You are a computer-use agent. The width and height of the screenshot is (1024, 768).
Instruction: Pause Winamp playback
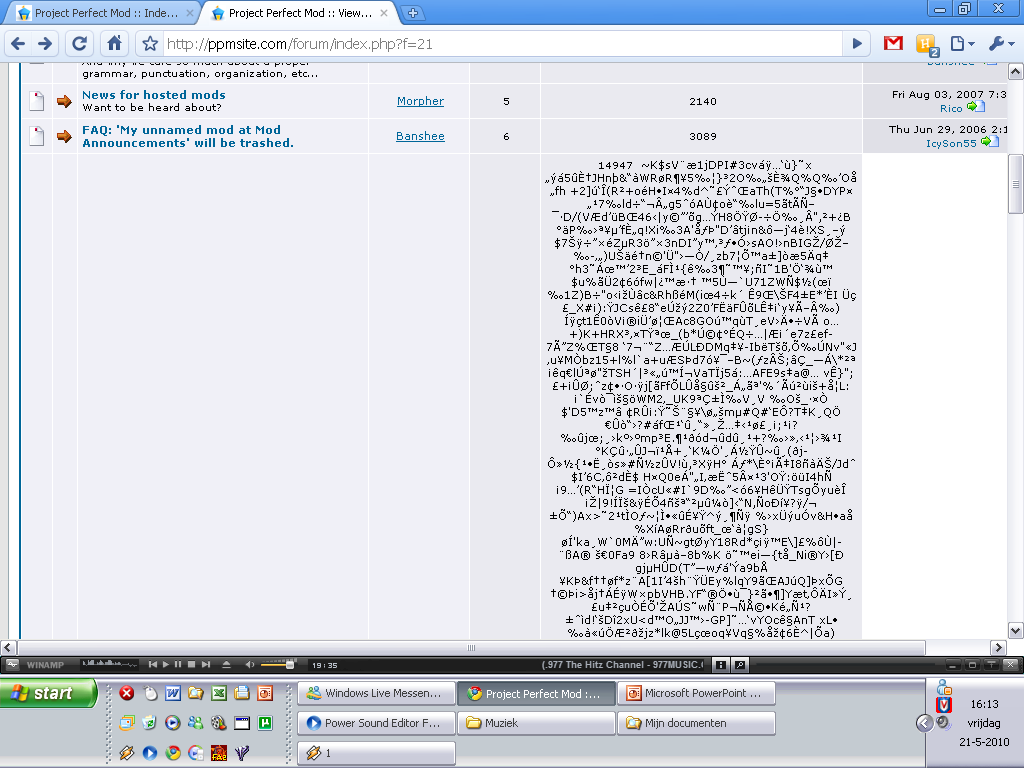click(x=178, y=664)
